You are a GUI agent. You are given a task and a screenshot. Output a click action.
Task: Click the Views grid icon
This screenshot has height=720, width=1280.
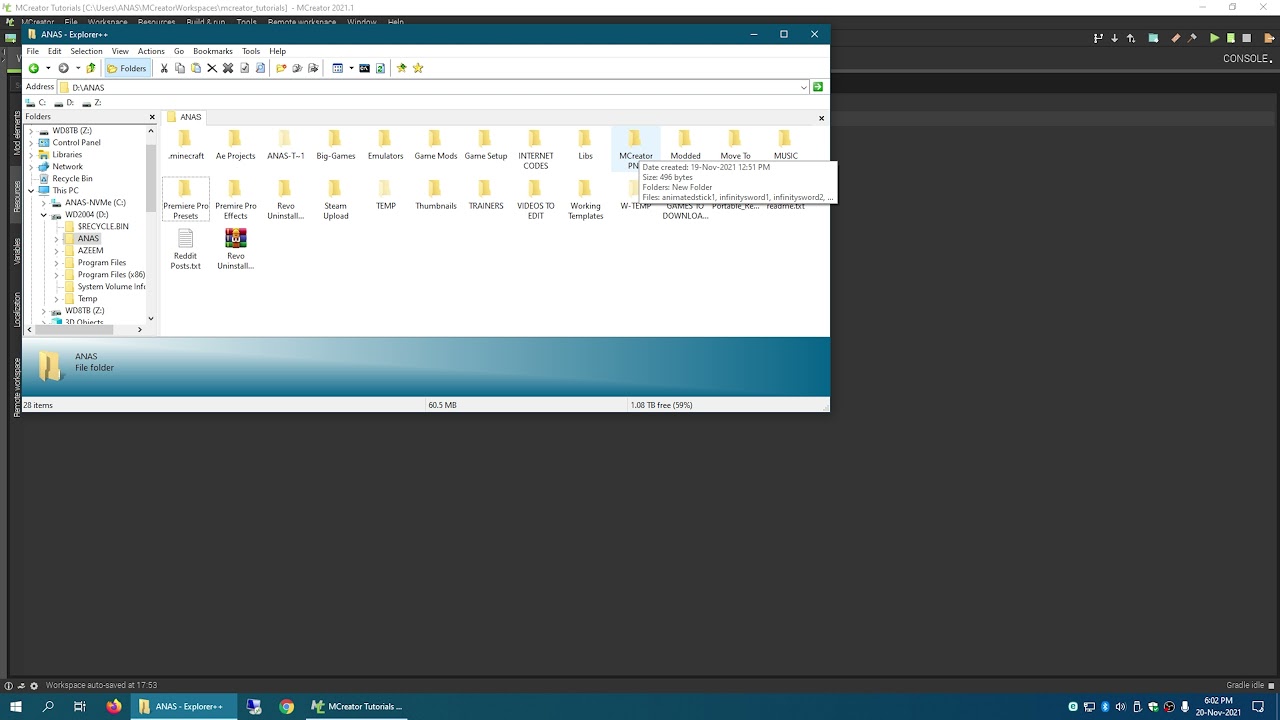338,68
